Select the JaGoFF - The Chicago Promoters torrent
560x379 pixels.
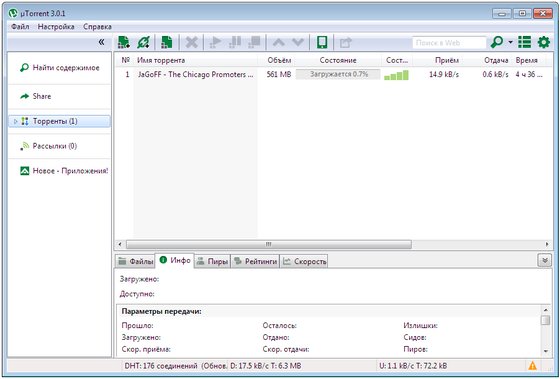[x=196, y=74]
